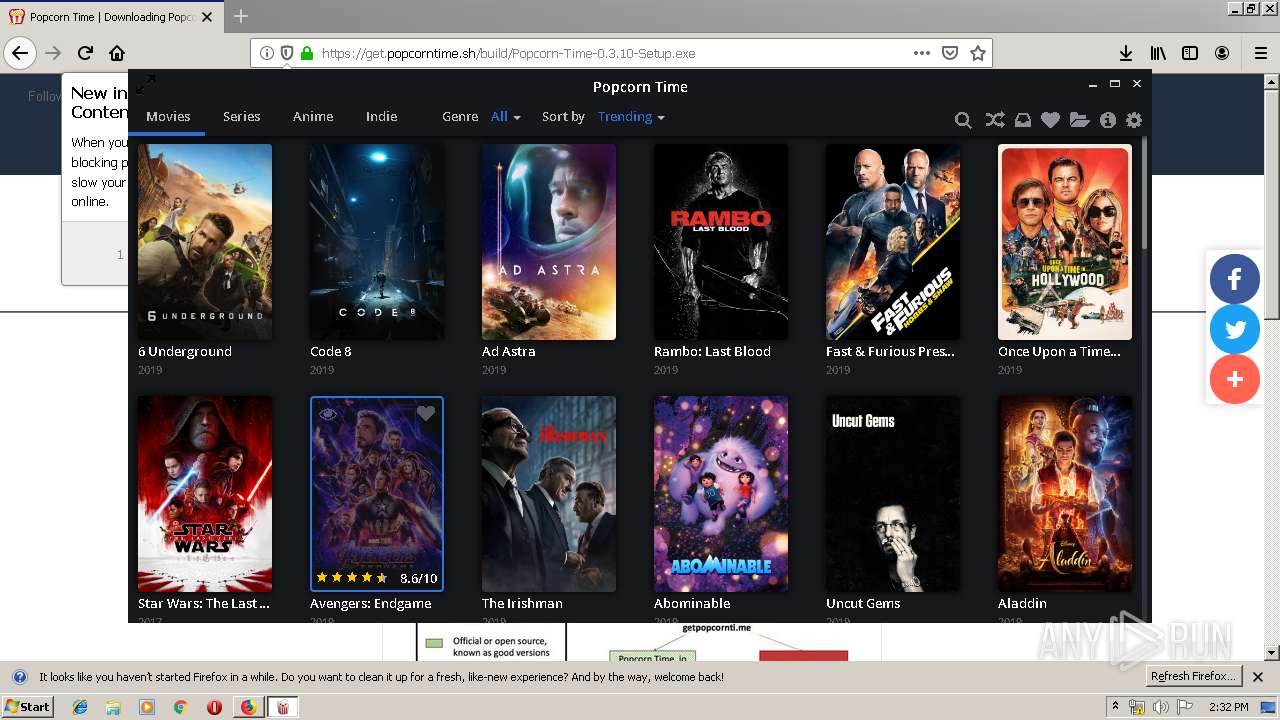Click the Avengers: Endgame title text
1280x720 pixels.
[x=371, y=603]
